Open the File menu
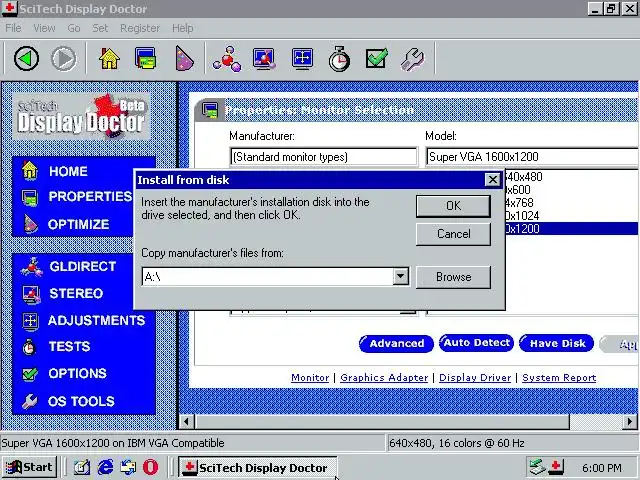640x480 pixels. click(13, 28)
